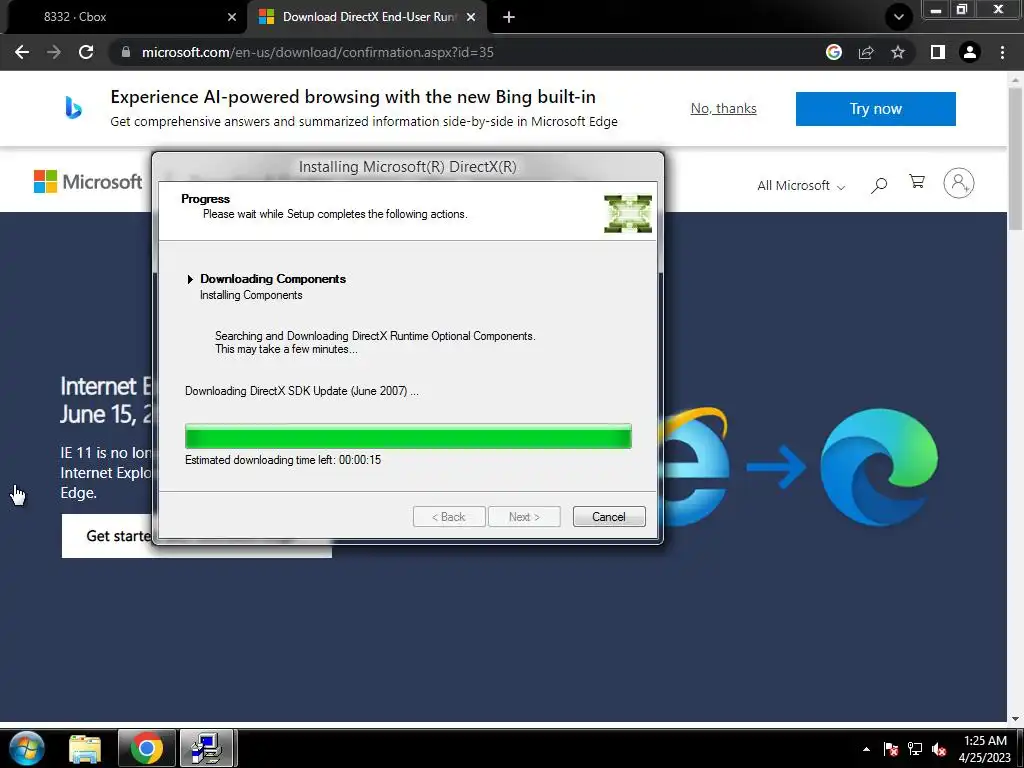The height and width of the screenshot is (768, 1024).
Task: Click the share page icon
Action: pos(866,52)
